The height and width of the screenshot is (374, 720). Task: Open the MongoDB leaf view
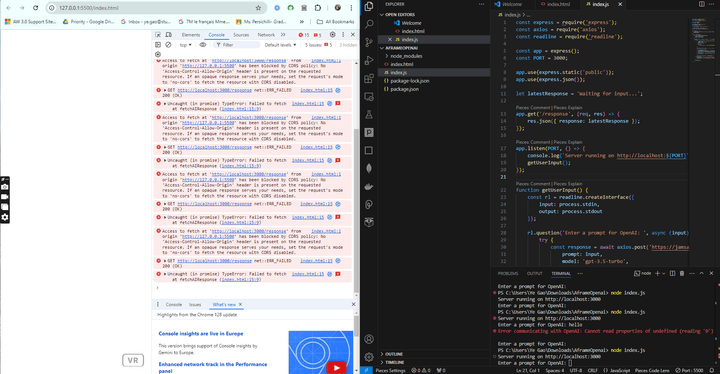[369, 169]
